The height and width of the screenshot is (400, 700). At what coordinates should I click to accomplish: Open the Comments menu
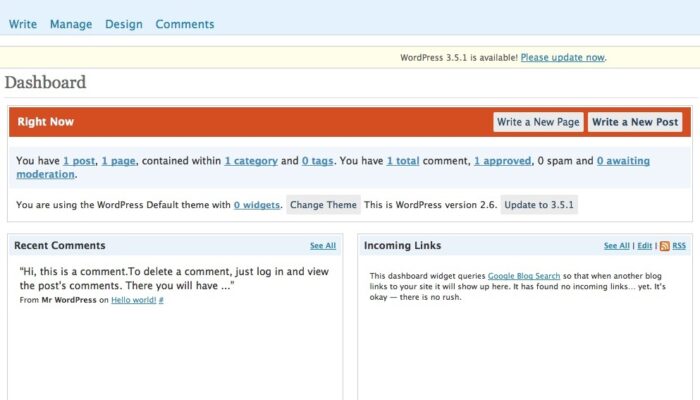click(185, 24)
